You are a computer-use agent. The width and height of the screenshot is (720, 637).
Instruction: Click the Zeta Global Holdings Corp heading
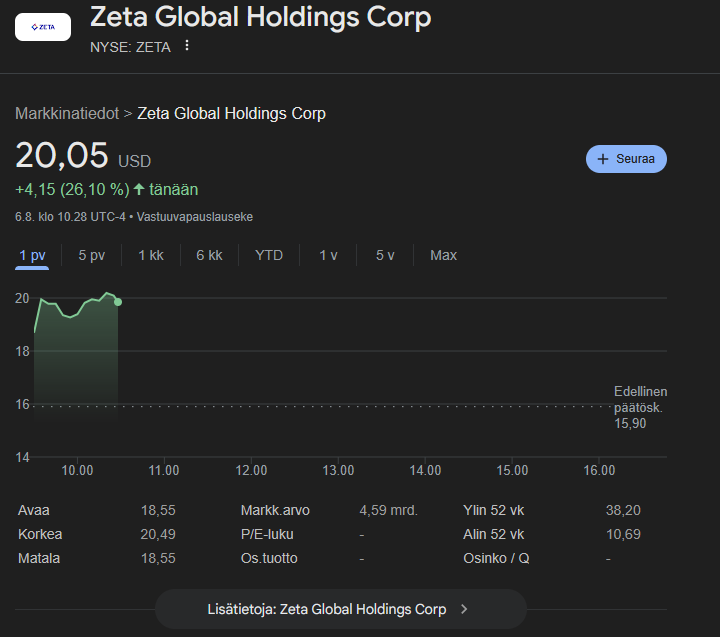coord(260,17)
